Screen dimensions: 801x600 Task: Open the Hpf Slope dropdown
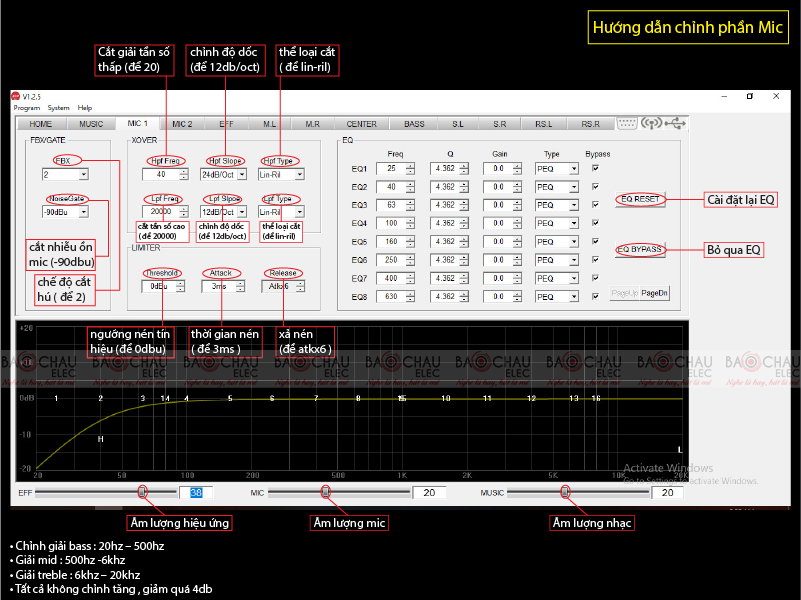pyautogui.click(x=242, y=175)
